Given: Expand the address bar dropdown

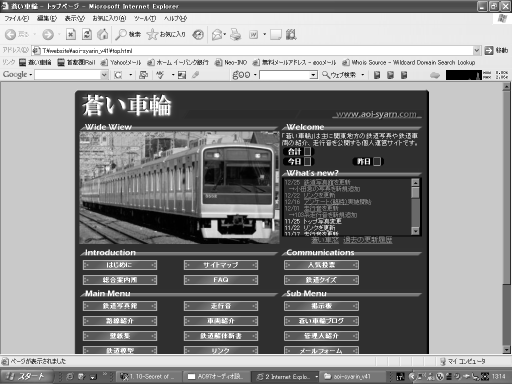Looking at the screenshot, I should (x=477, y=51).
